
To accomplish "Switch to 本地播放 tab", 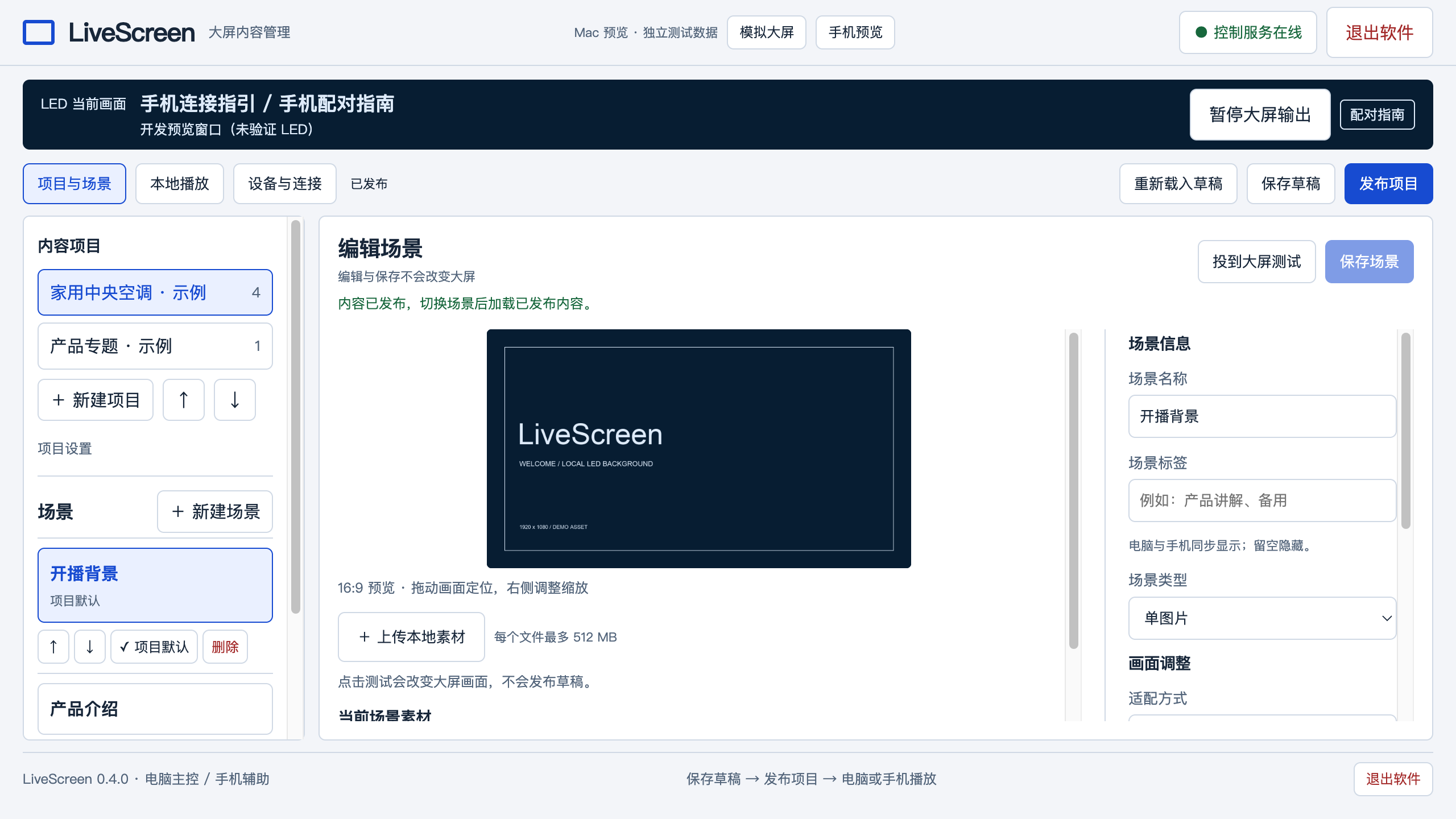I will [180, 184].
